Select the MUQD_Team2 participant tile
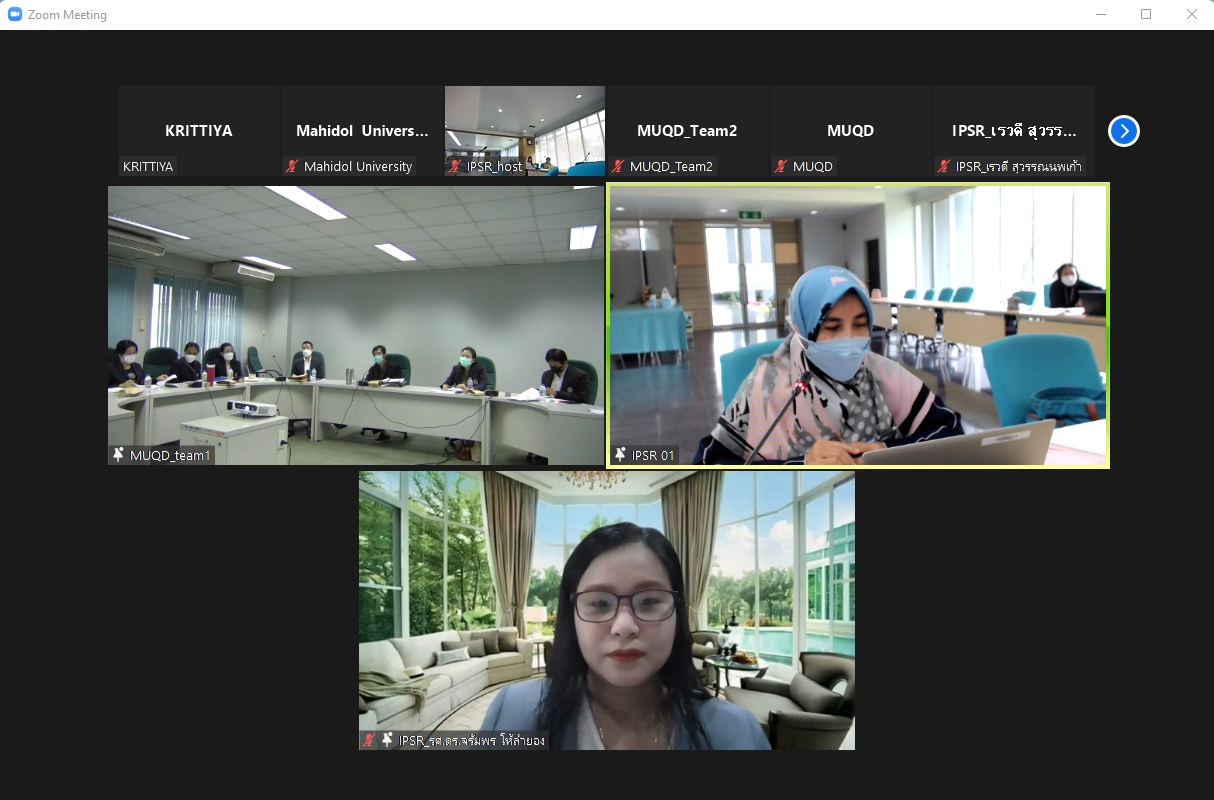This screenshot has height=800, width=1214. point(687,130)
